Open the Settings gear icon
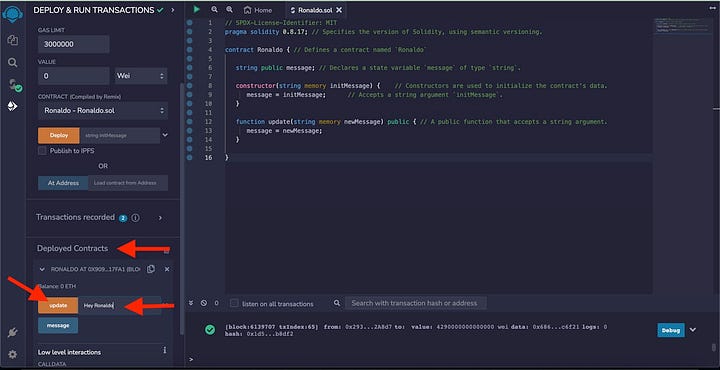The image size is (720, 370). click(x=12, y=354)
